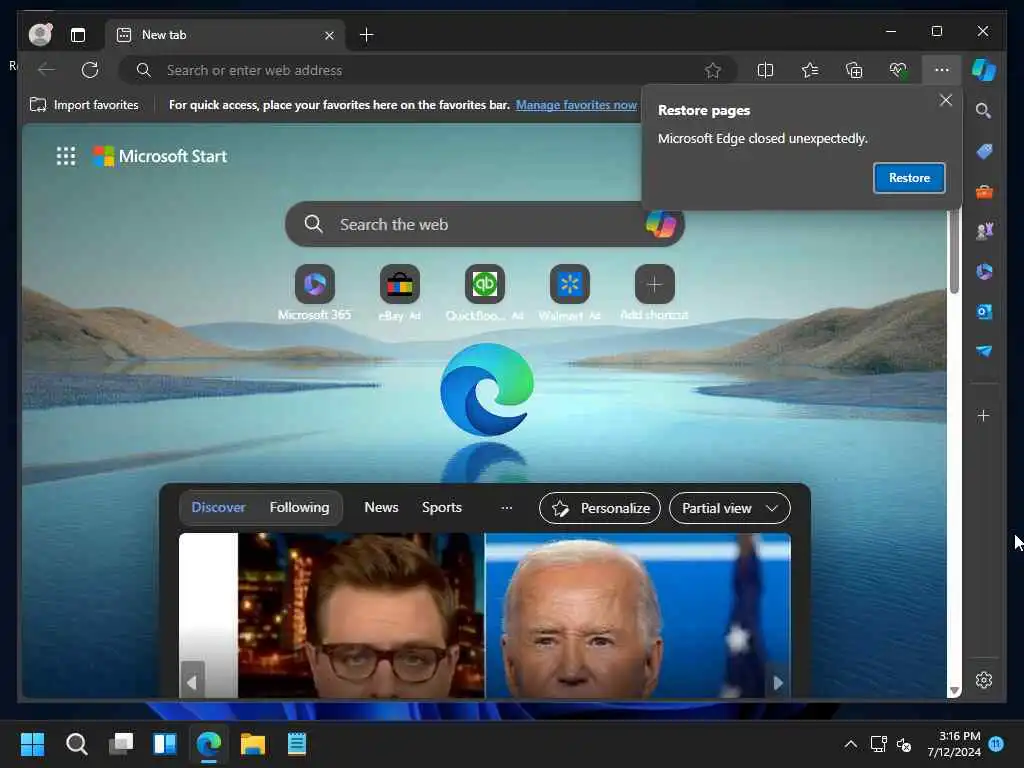Open sidebar settings gear icon
Image resolution: width=1024 pixels, height=768 pixels.
pyautogui.click(x=984, y=680)
